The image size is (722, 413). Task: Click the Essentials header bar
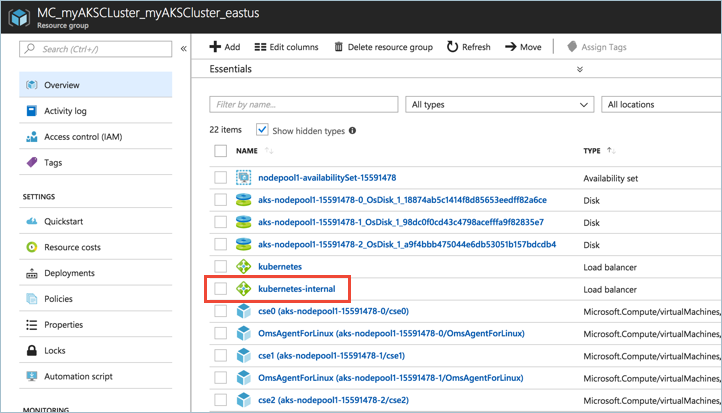coord(456,69)
